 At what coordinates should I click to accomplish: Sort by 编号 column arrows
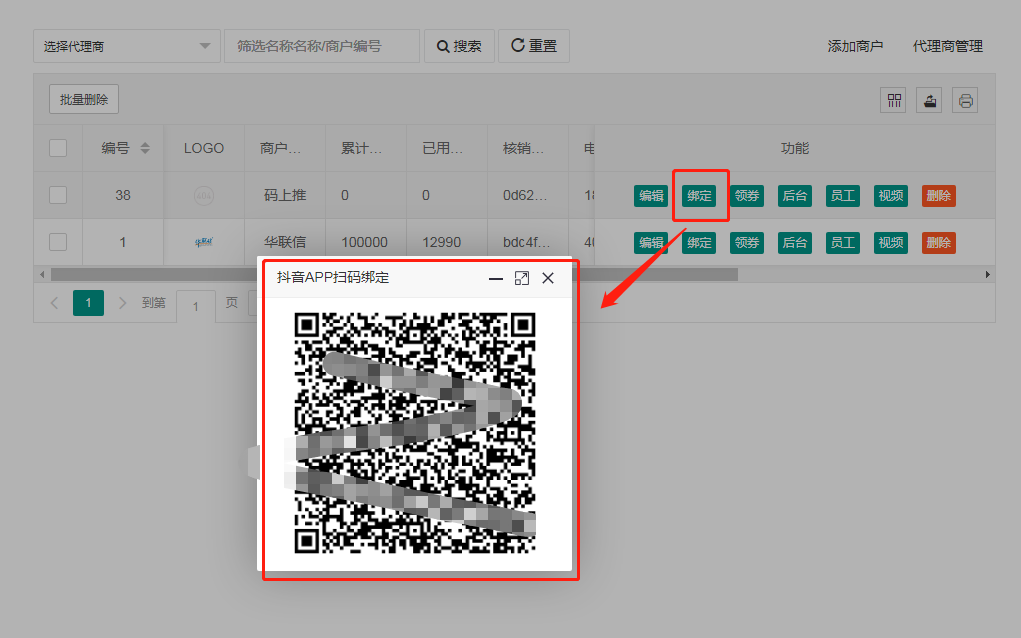[145, 148]
